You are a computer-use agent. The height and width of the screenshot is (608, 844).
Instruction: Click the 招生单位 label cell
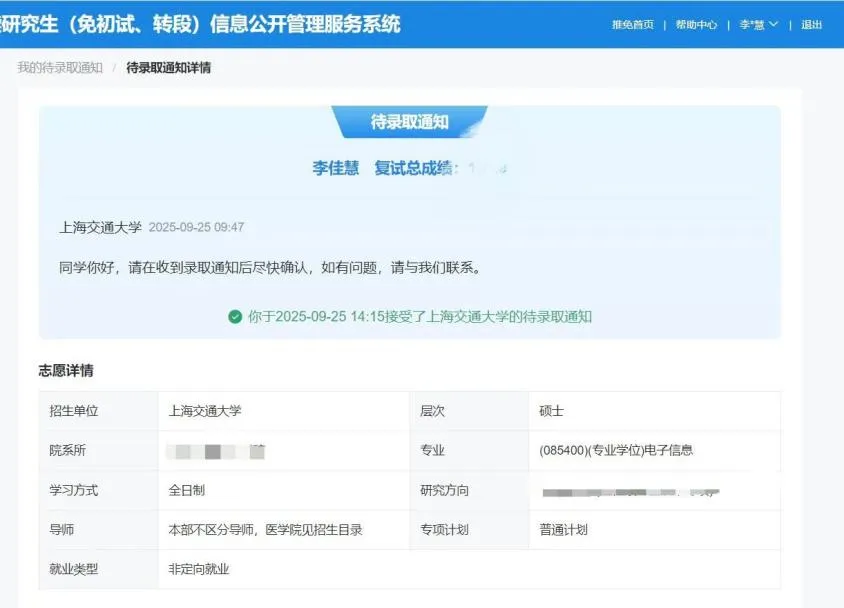pyautogui.click(x=99, y=411)
